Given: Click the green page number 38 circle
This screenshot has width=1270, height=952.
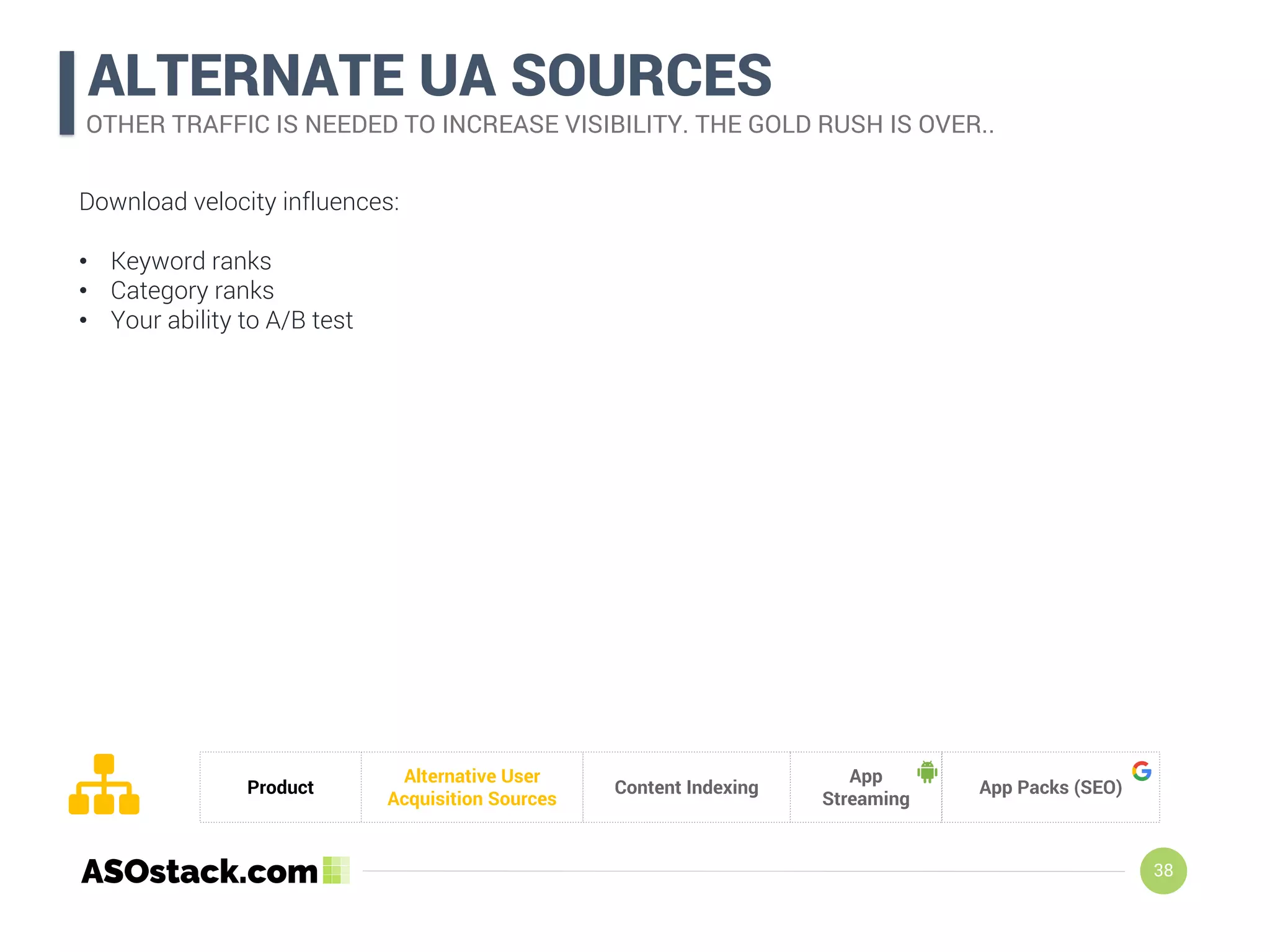Looking at the screenshot, I should (x=1163, y=871).
